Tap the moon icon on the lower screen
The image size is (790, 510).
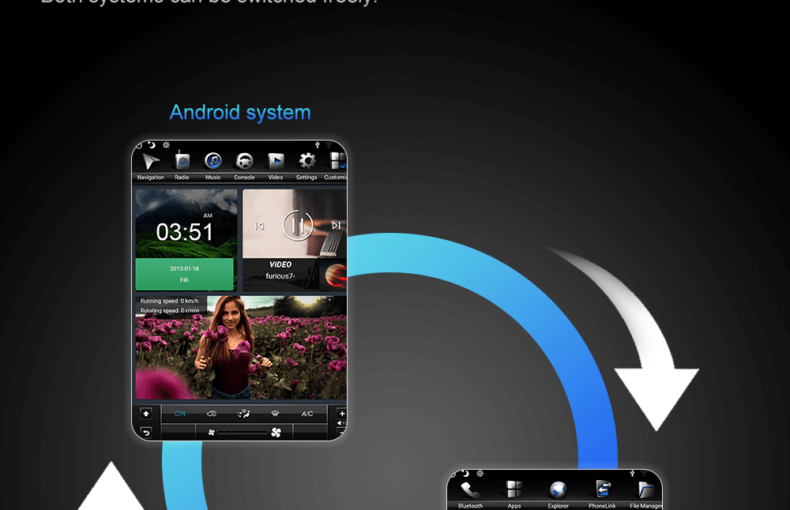[x=466, y=474]
